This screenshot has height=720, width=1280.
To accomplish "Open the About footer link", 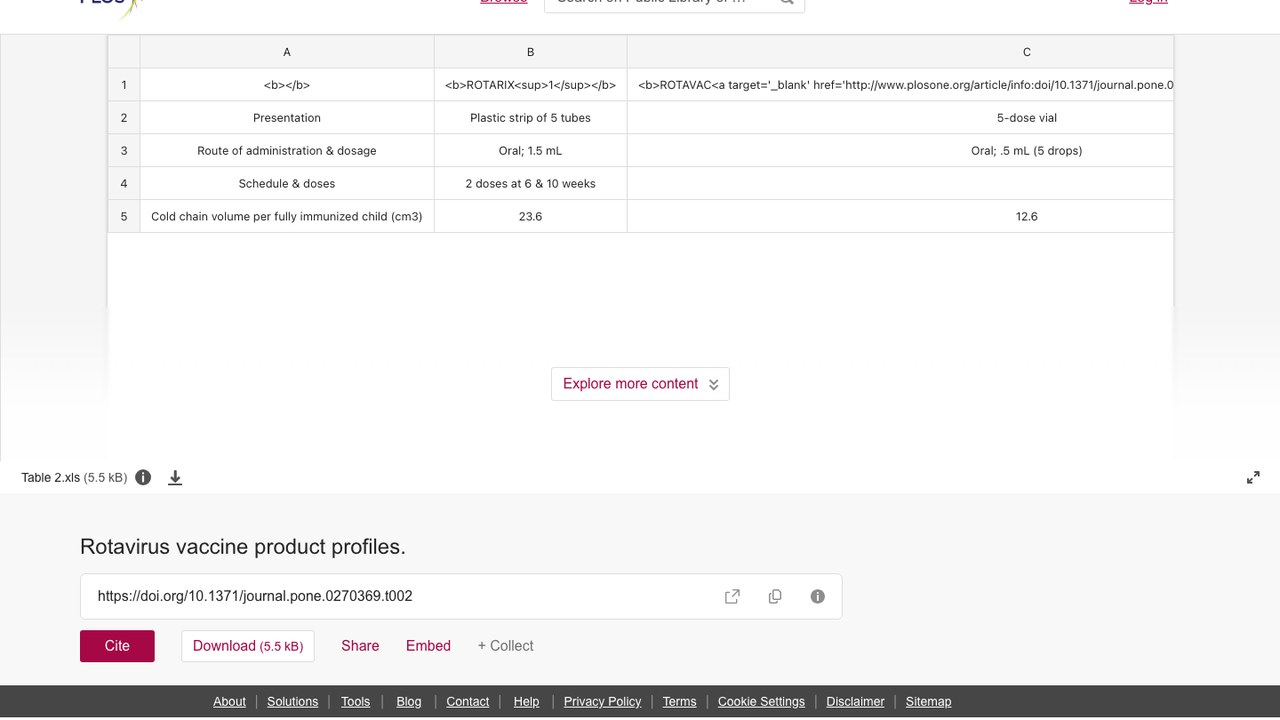I will pos(229,702).
